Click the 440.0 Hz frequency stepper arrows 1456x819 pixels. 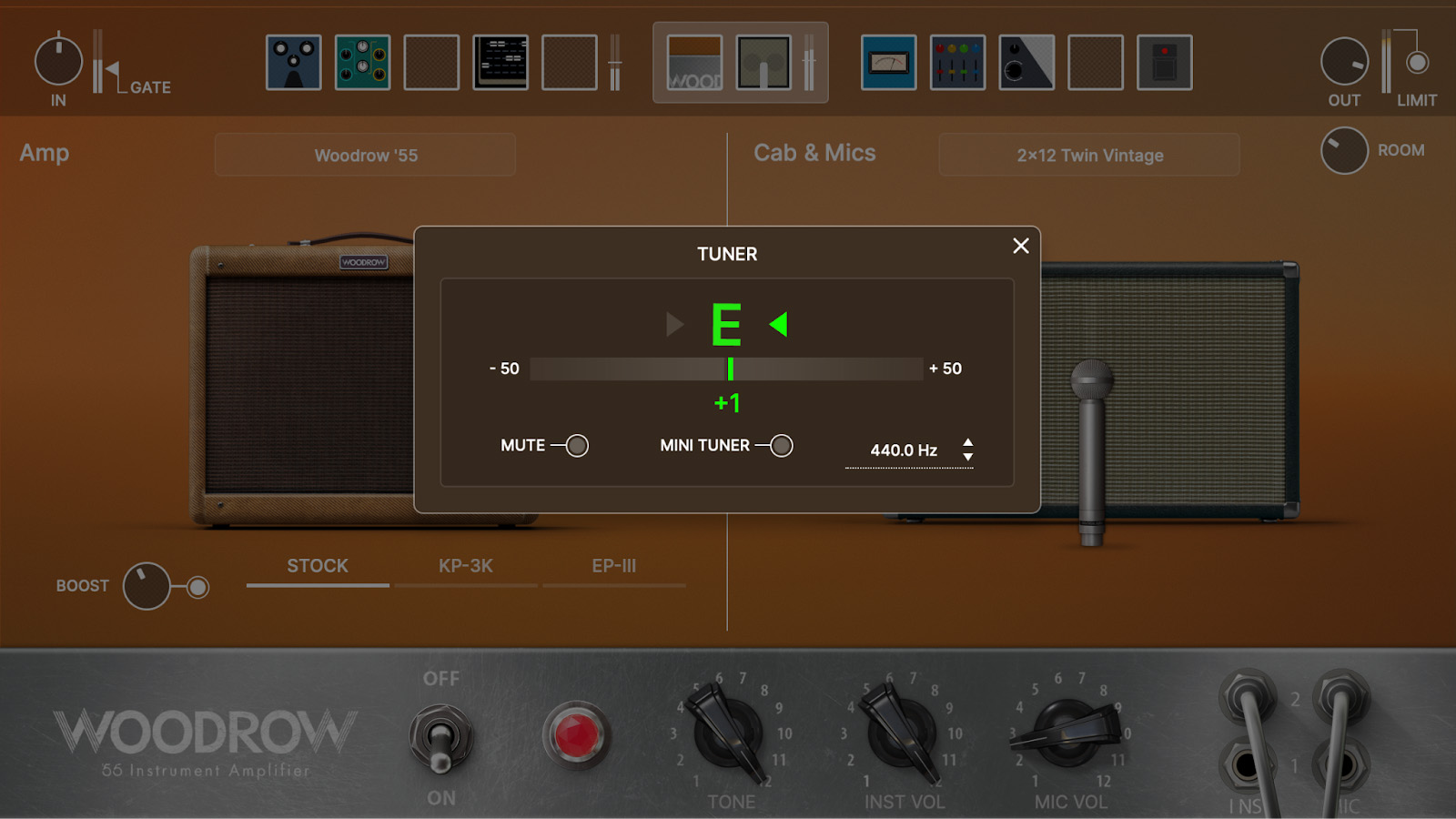(x=968, y=450)
